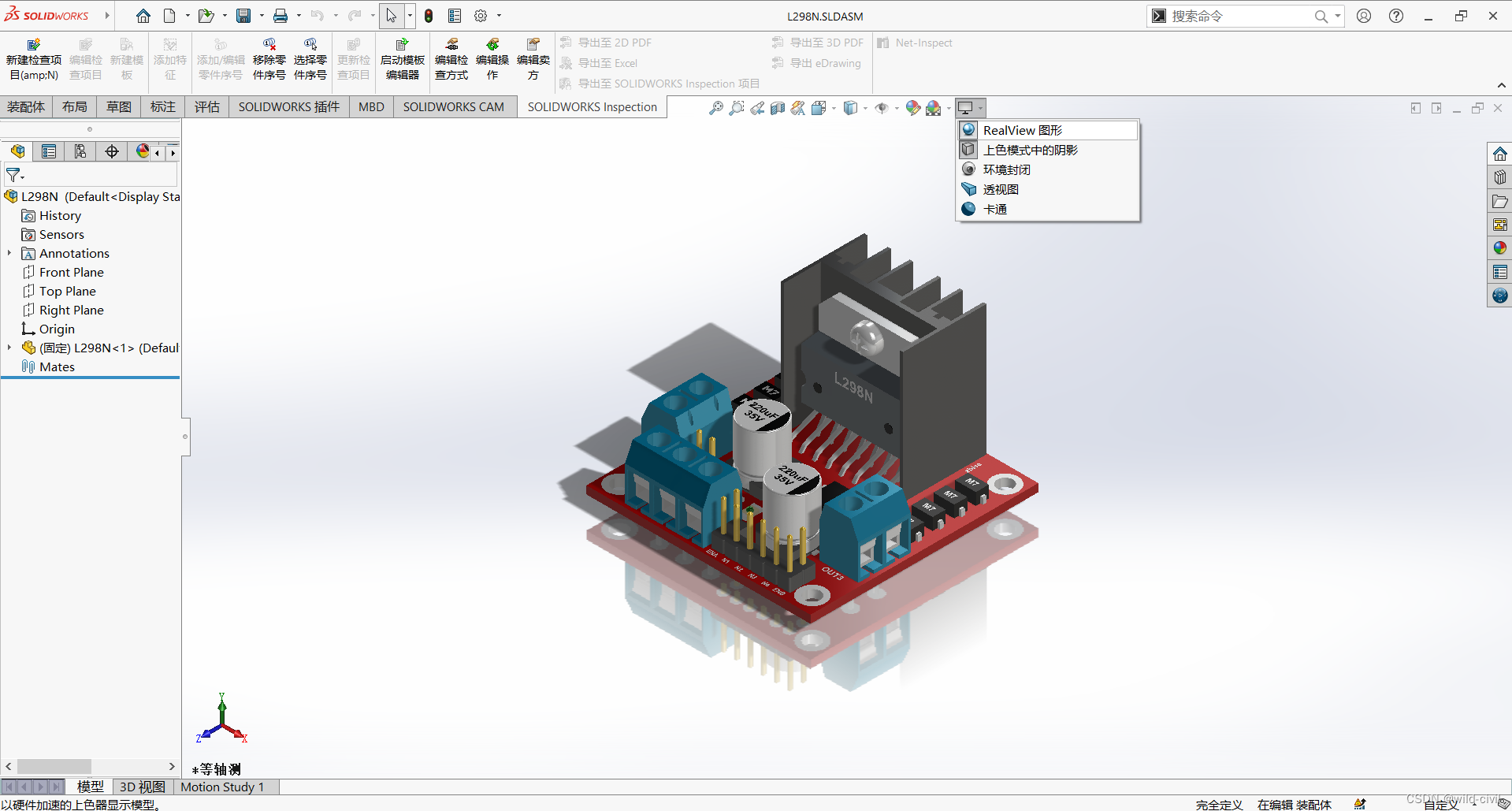Click 导出至 Excel in the ribbon
Viewport: 1512px width, 811px height.
click(x=607, y=63)
